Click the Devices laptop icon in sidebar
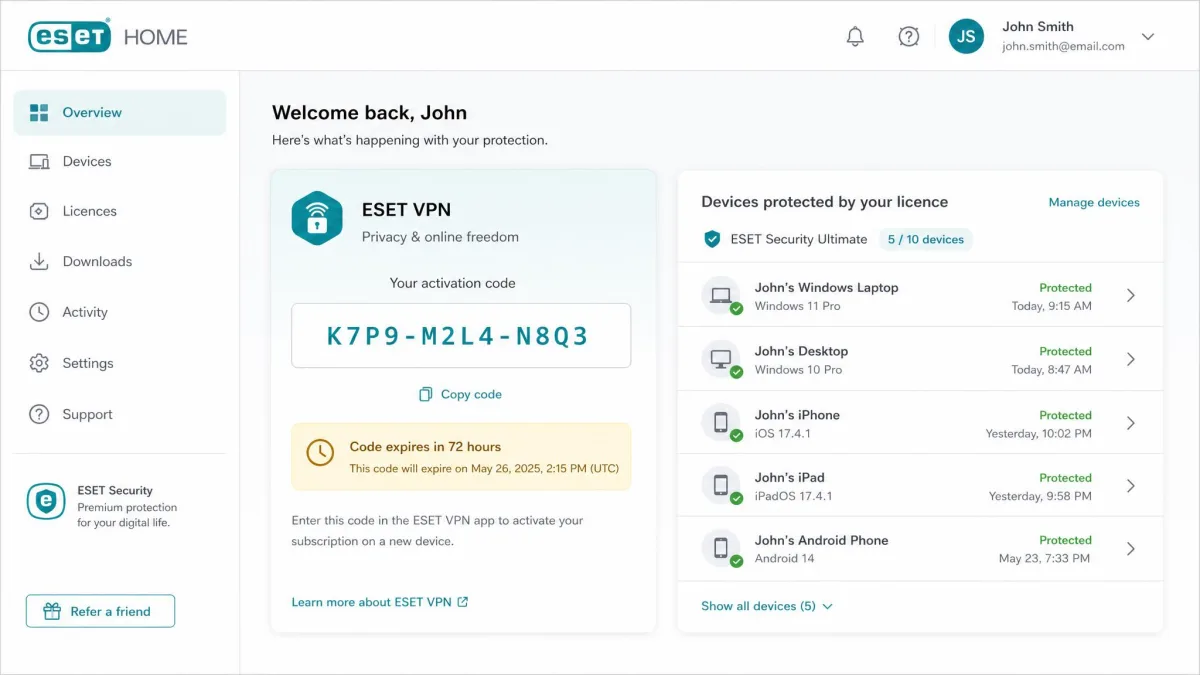The width and height of the screenshot is (1200, 675). pyautogui.click(x=39, y=162)
